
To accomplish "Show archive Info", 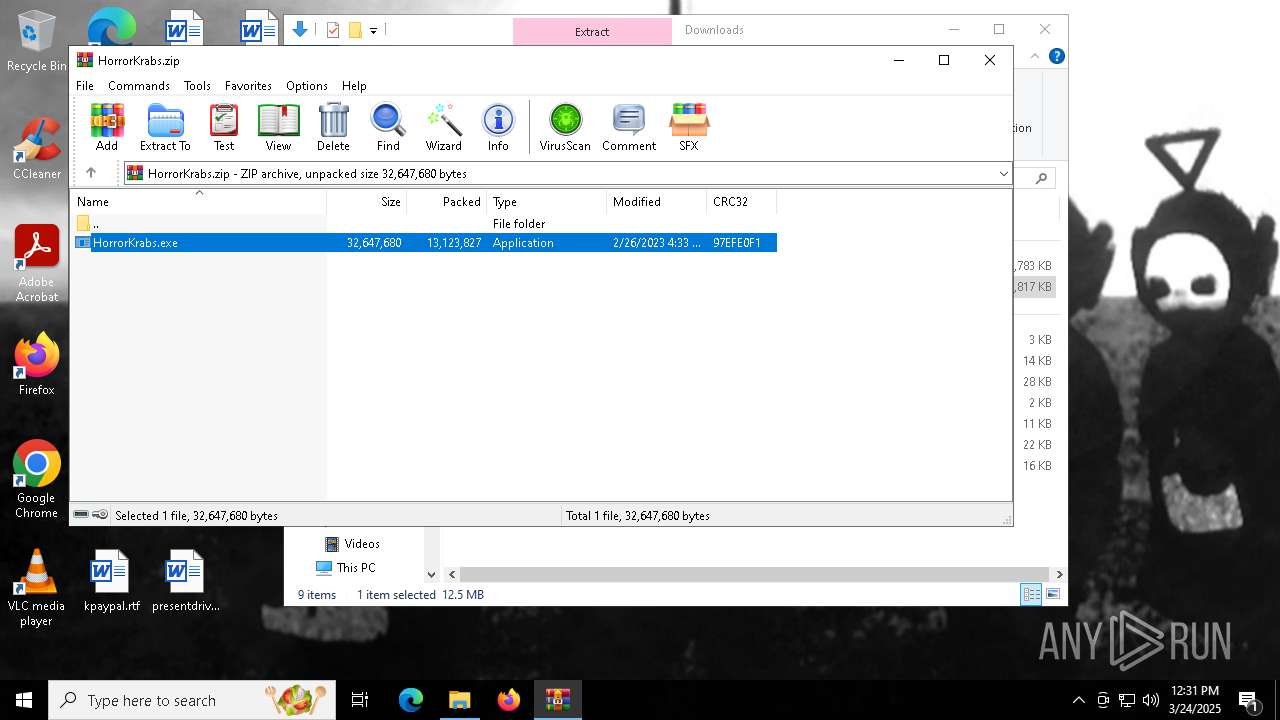I will [x=498, y=127].
